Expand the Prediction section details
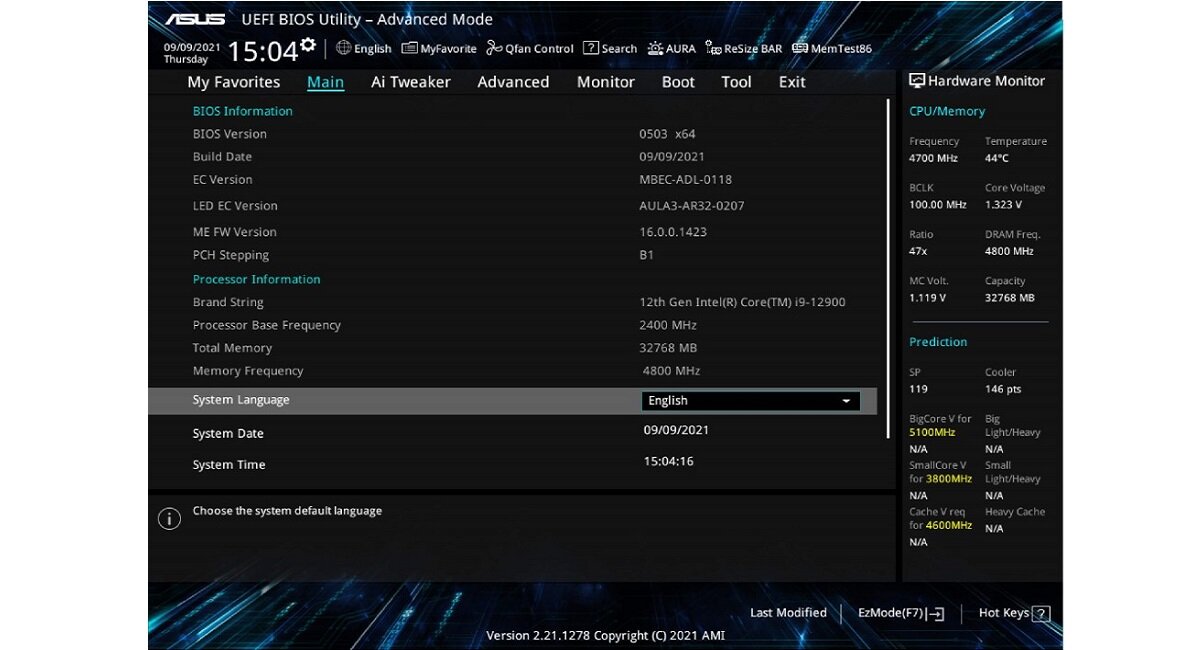 (x=938, y=341)
